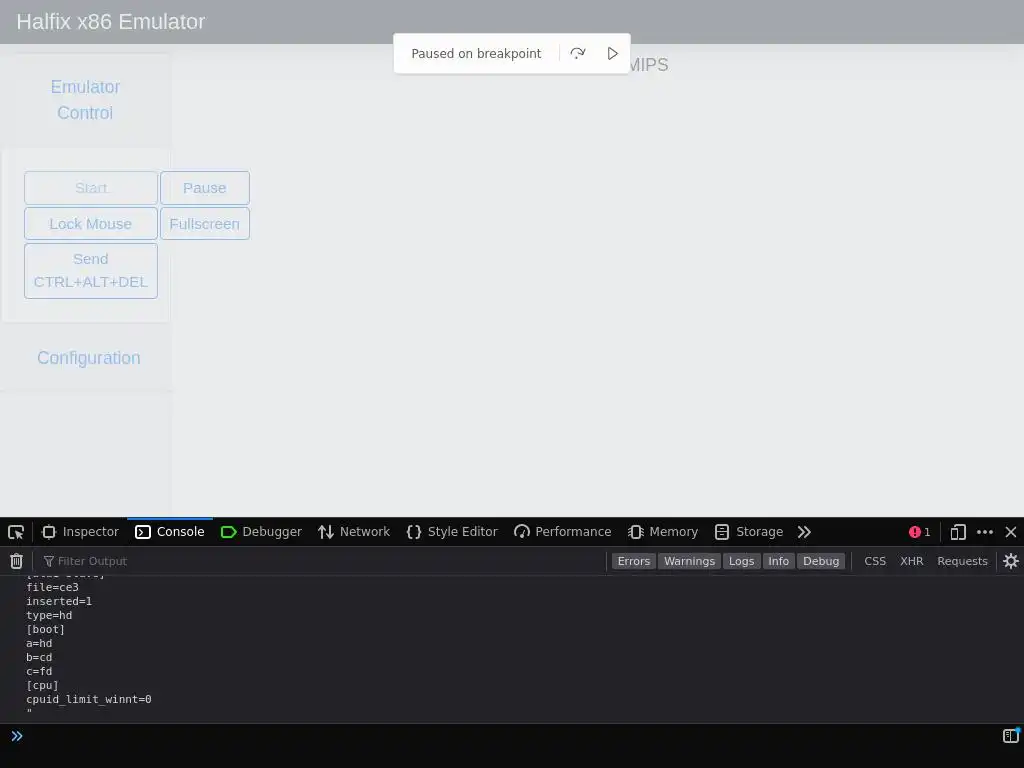Open the Inspector tab
Image resolution: width=1024 pixels, height=768 pixels.
(x=80, y=532)
